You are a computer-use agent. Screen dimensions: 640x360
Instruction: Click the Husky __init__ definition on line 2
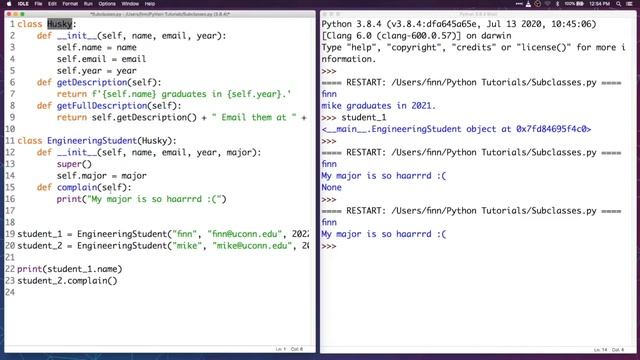(x=131, y=36)
